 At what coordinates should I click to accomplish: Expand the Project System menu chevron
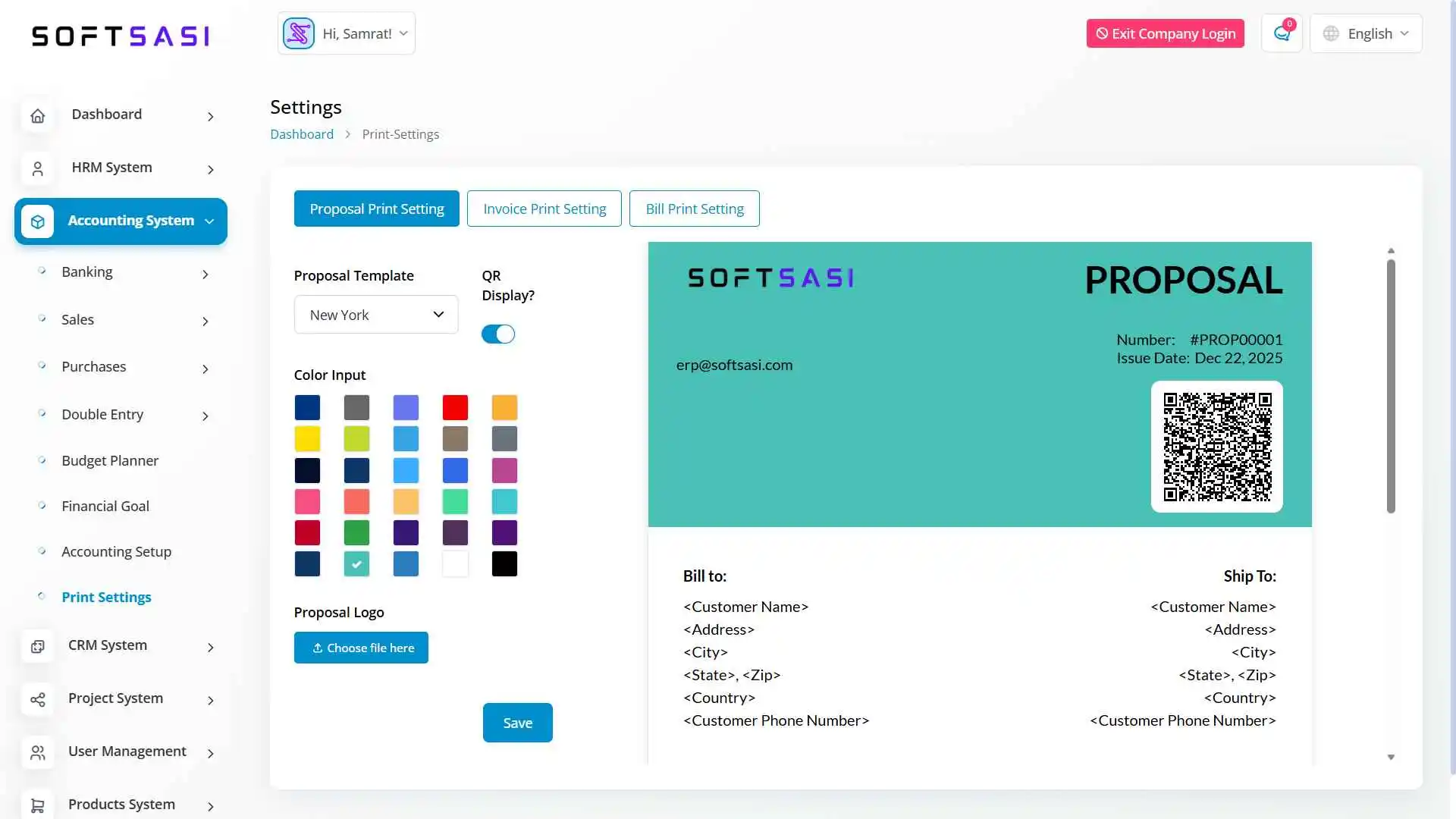pos(211,701)
